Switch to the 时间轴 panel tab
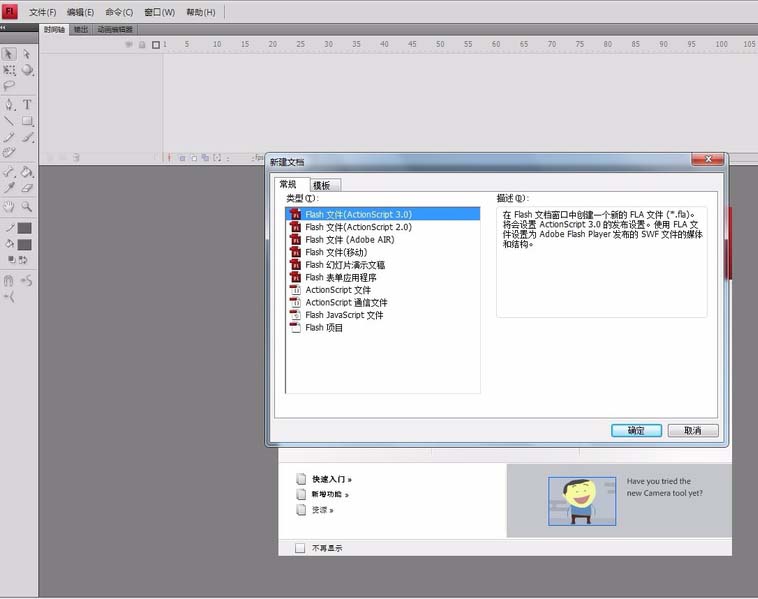This screenshot has height=599, width=758. pyautogui.click(x=54, y=29)
